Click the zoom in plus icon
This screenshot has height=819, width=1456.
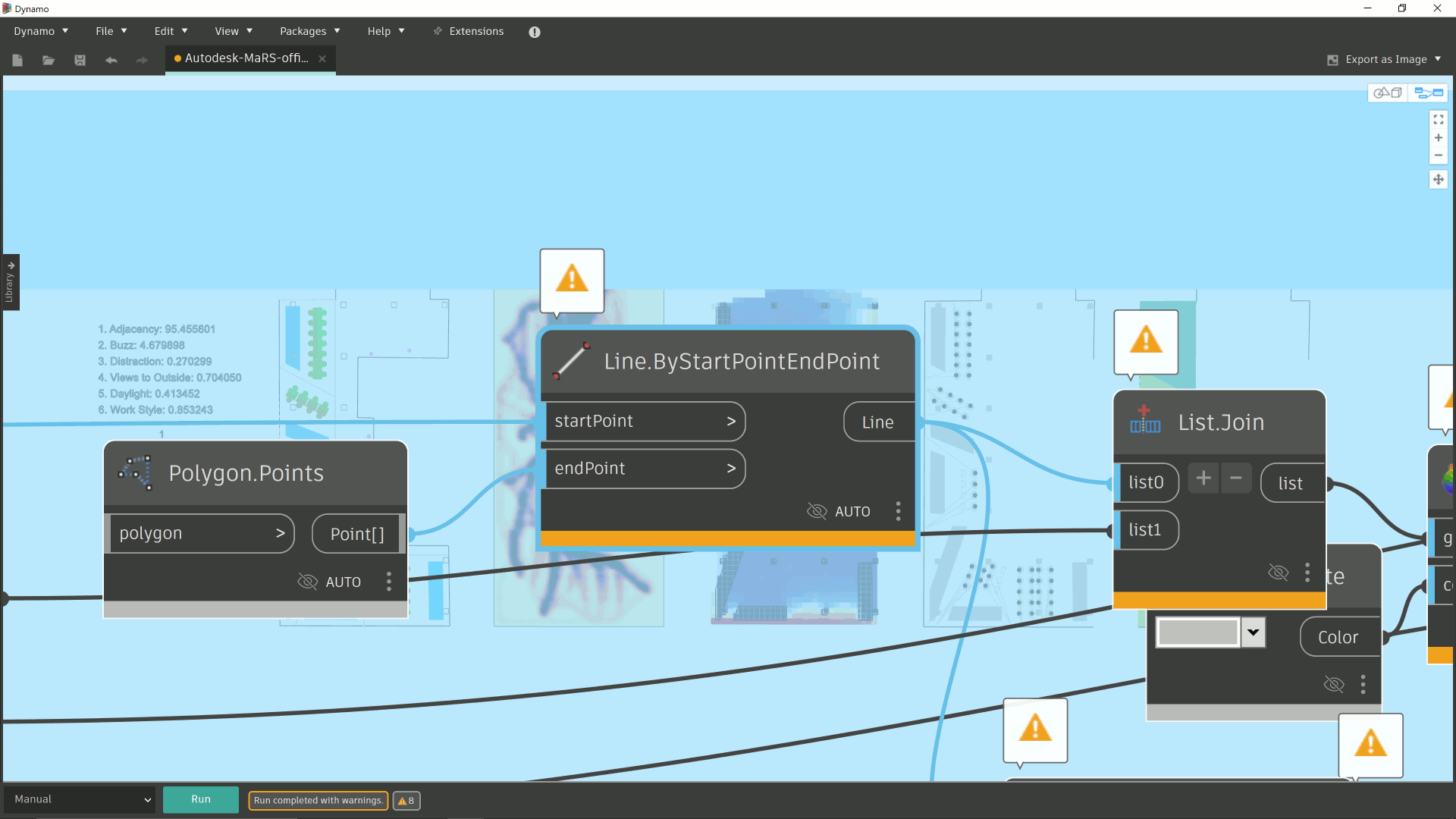[1438, 138]
